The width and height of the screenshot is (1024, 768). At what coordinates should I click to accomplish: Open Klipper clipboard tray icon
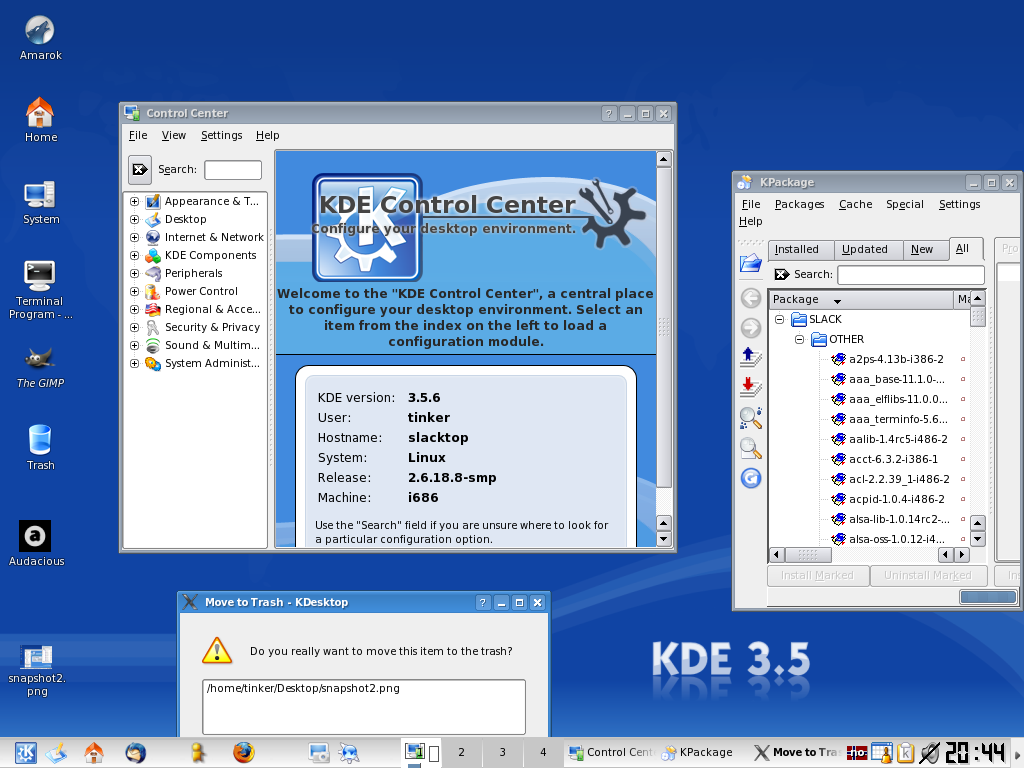point(904,753)
